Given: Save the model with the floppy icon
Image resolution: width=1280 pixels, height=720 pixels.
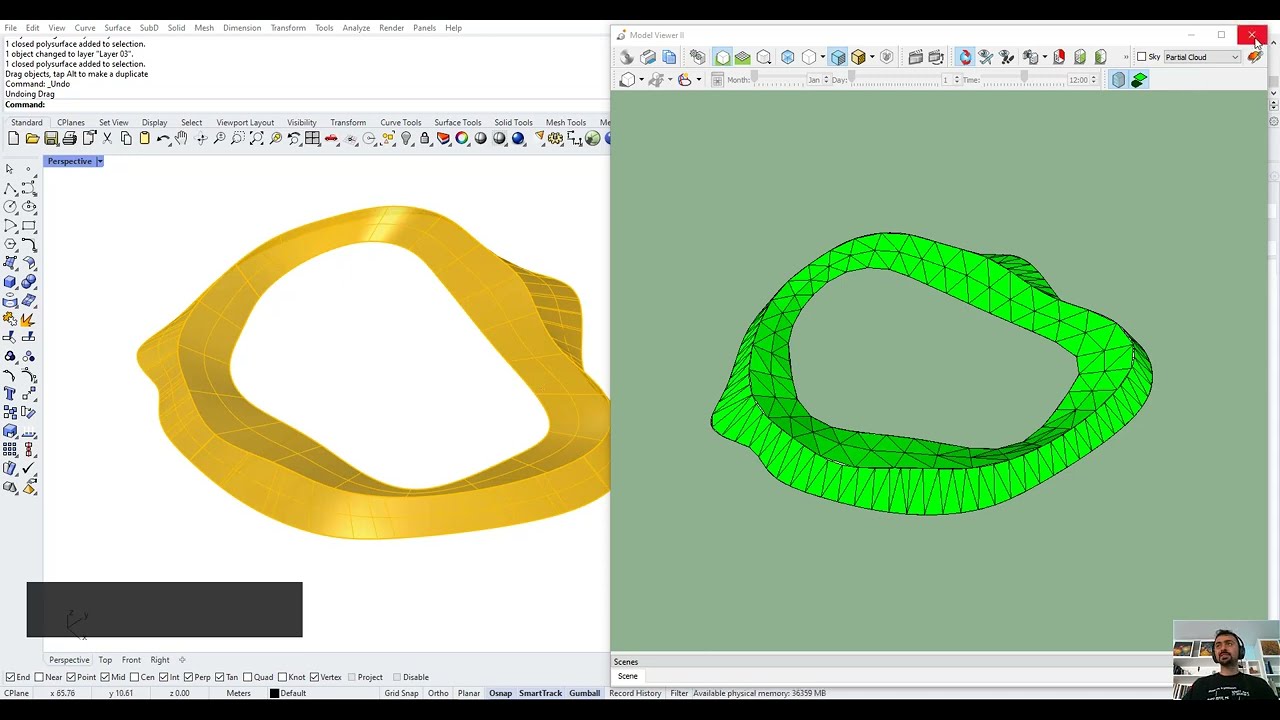Looking at the screenshot, I should (51, 138).
